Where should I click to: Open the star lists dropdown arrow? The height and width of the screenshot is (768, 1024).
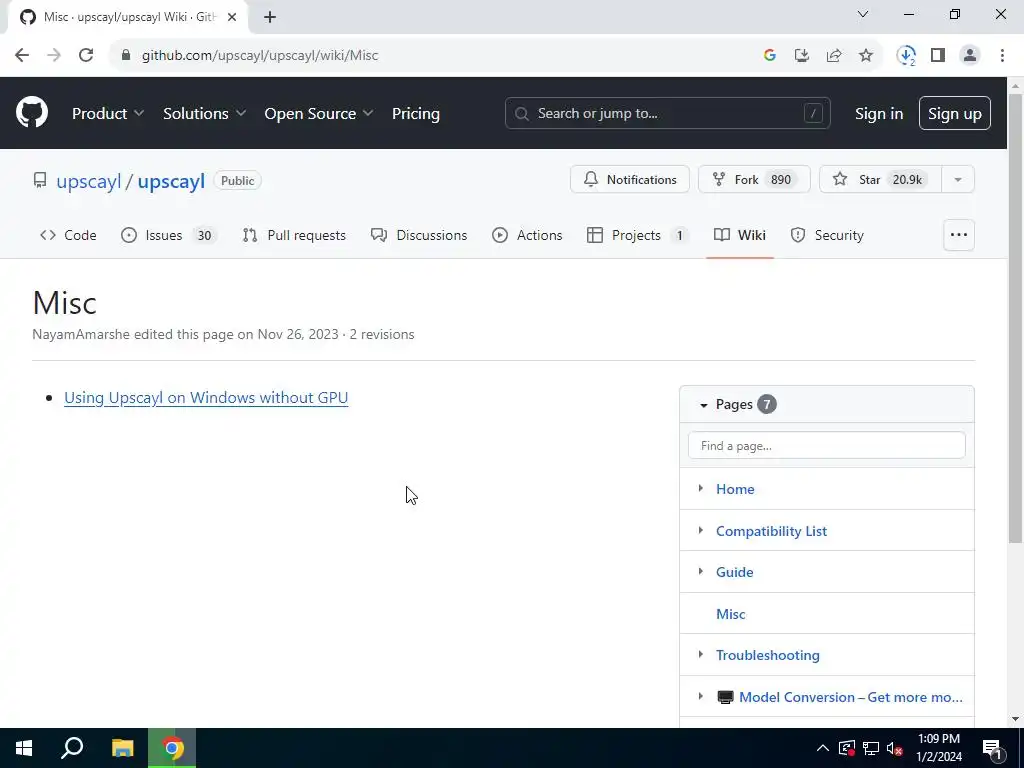click(958, 180)
